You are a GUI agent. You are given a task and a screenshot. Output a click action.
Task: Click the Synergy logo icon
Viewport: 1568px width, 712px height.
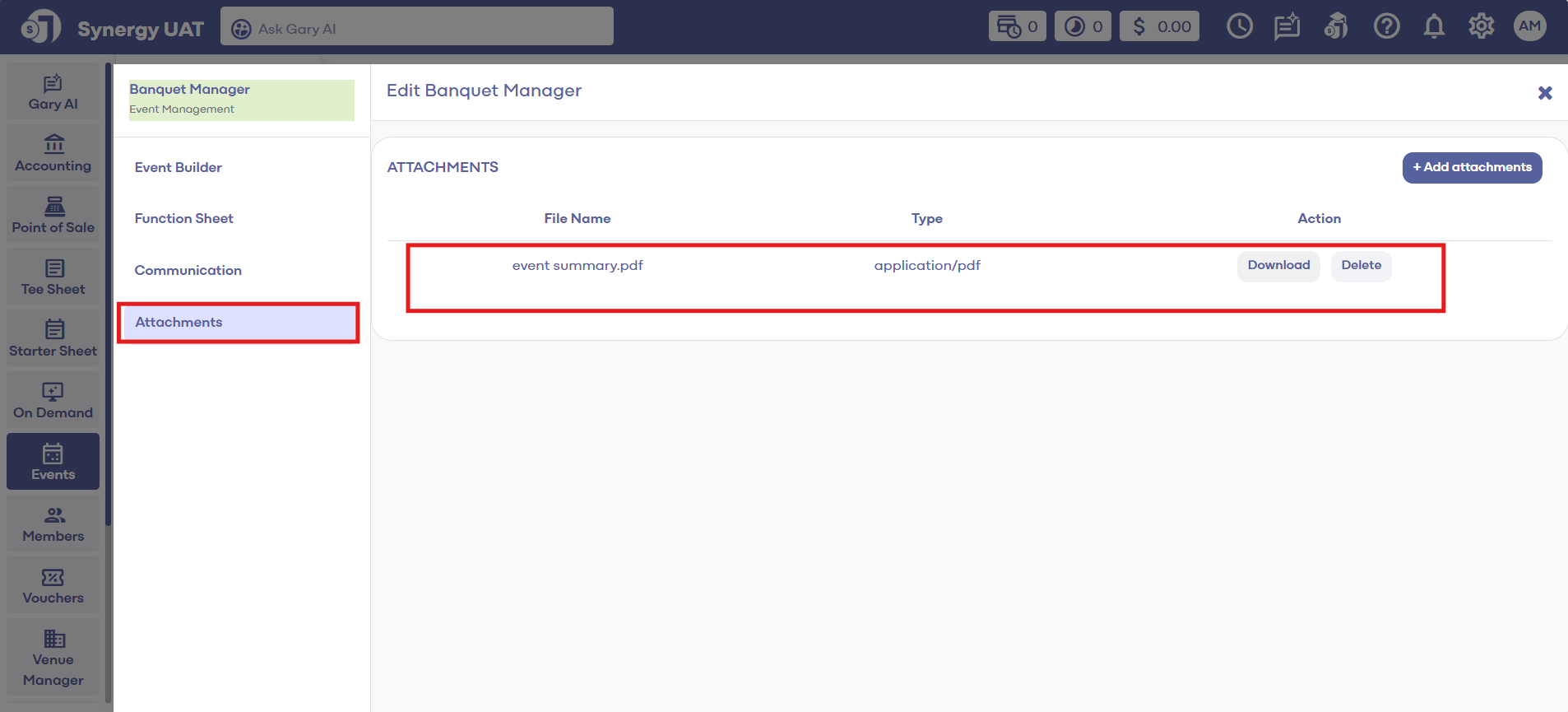(41, 27)
